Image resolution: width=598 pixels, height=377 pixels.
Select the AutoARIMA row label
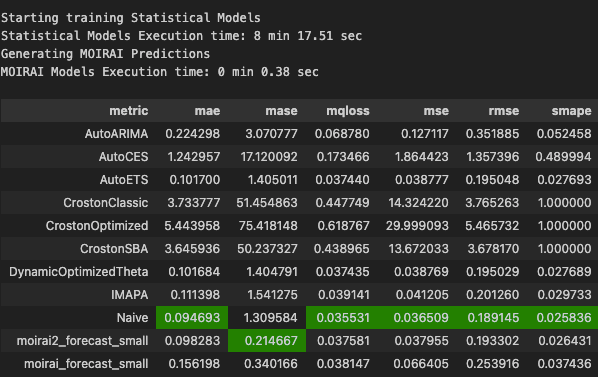(116, 134)
